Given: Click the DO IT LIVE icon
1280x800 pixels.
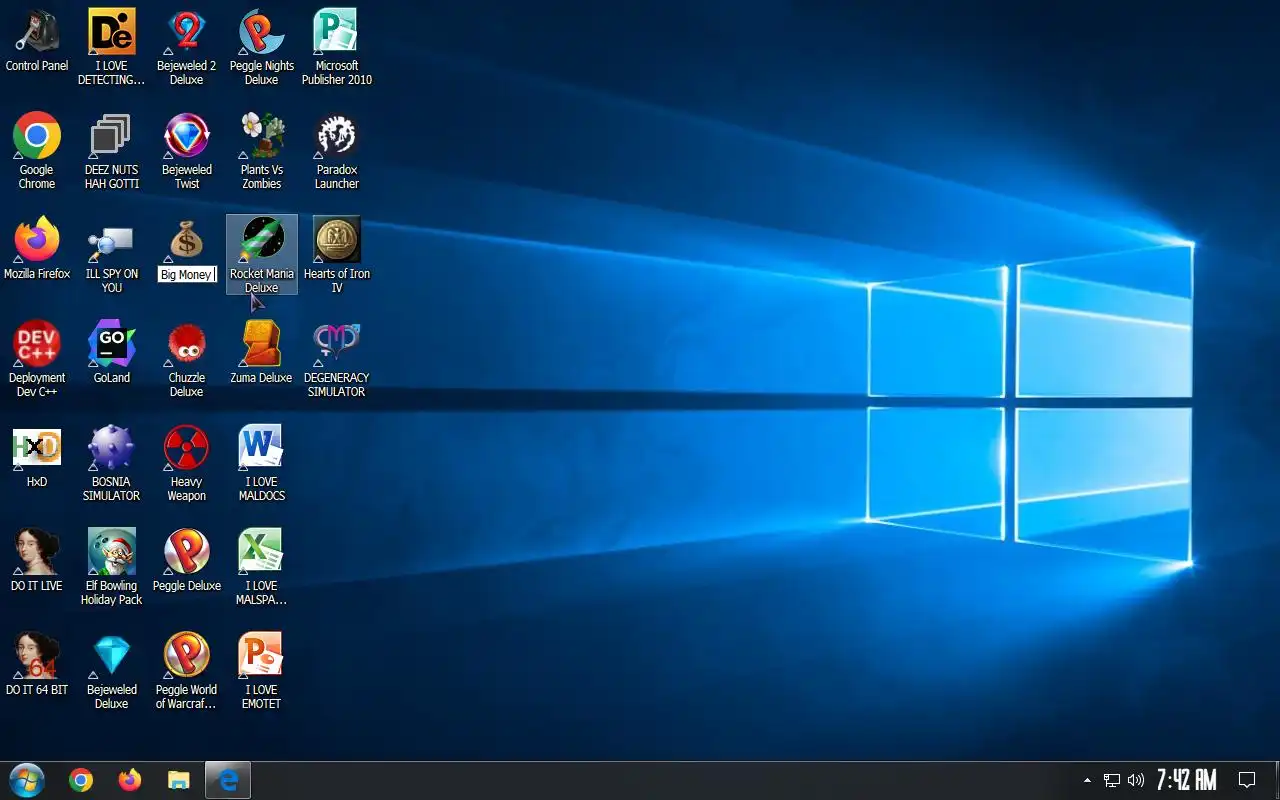Looking at the screenshot, I should tap(37, 552).
